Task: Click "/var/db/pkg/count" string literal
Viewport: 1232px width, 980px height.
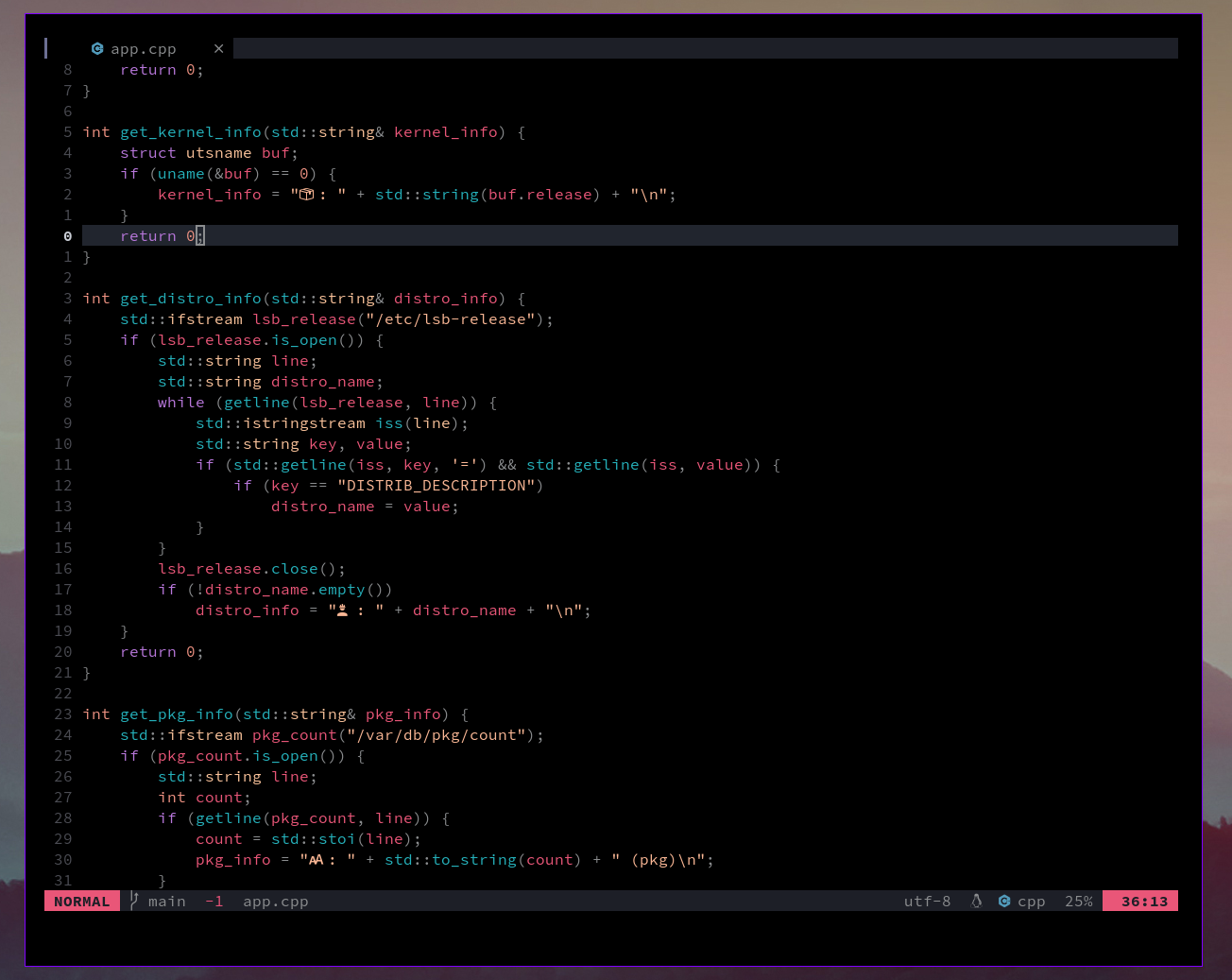Action: (x=436, y=735)
